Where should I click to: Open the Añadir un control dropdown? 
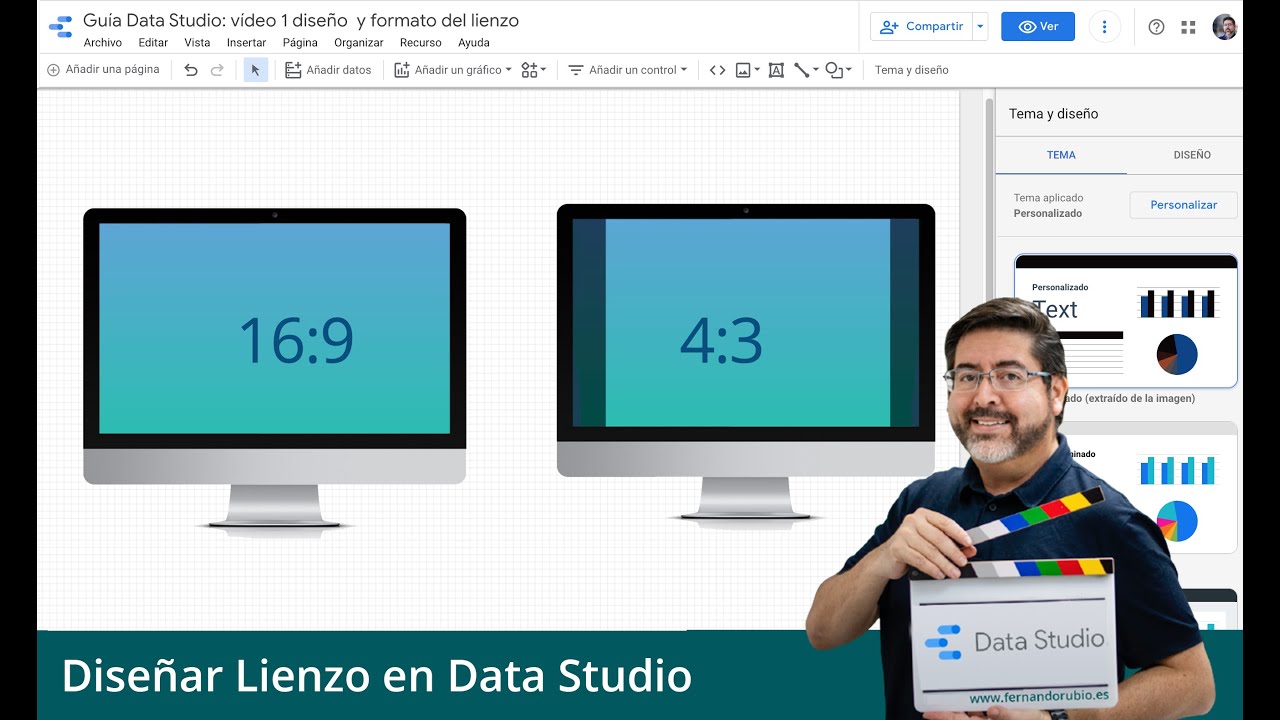[628, 70]
